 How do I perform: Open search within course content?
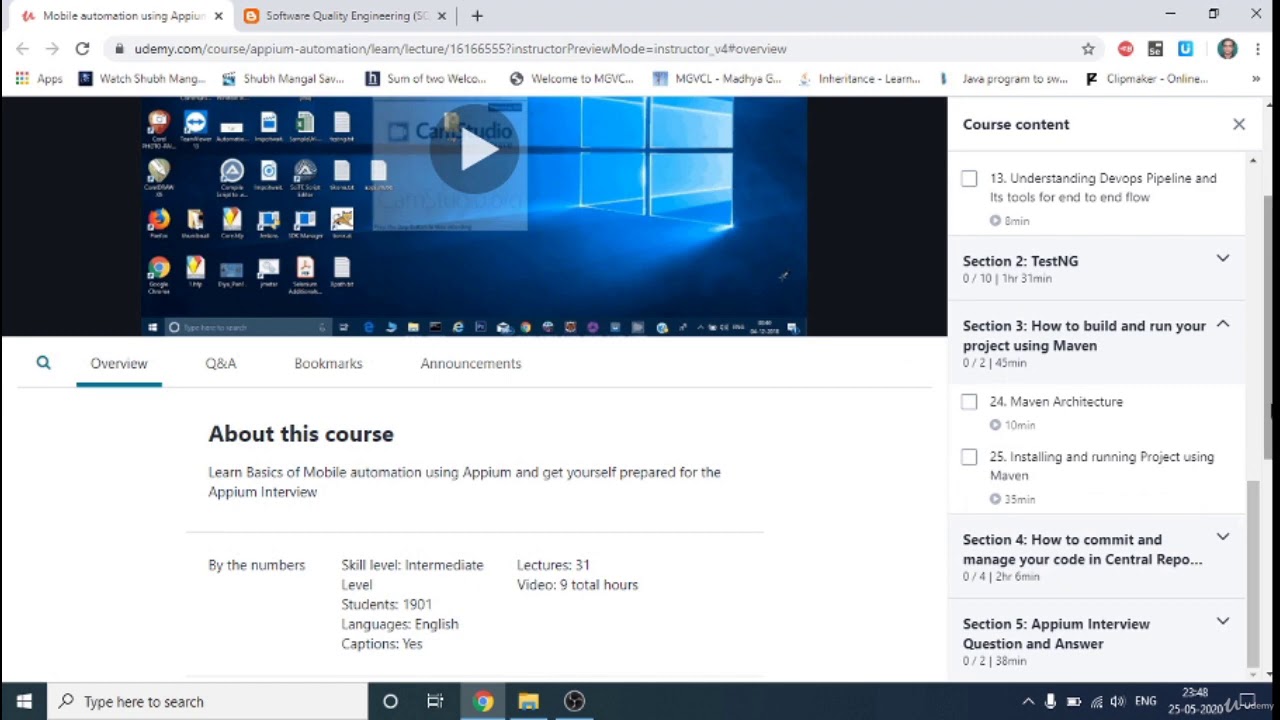click(x=43, y=363)
